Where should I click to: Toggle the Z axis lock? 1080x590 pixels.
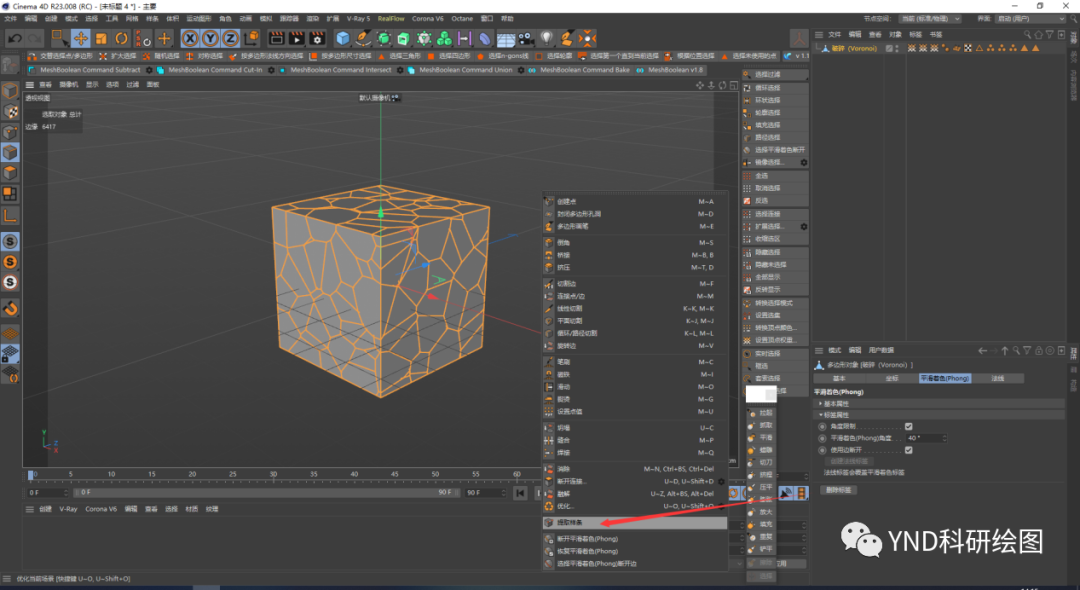pyautogui.click(x=231, y=39)
